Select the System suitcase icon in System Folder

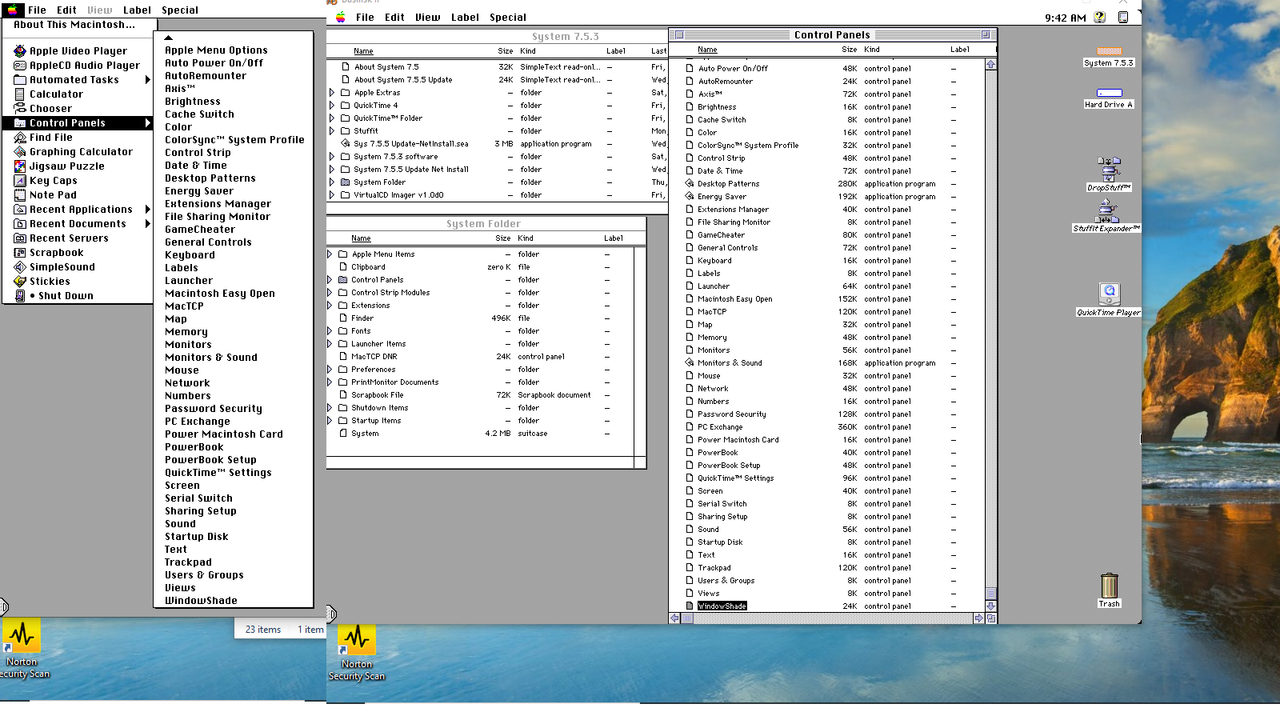(343, 433)
